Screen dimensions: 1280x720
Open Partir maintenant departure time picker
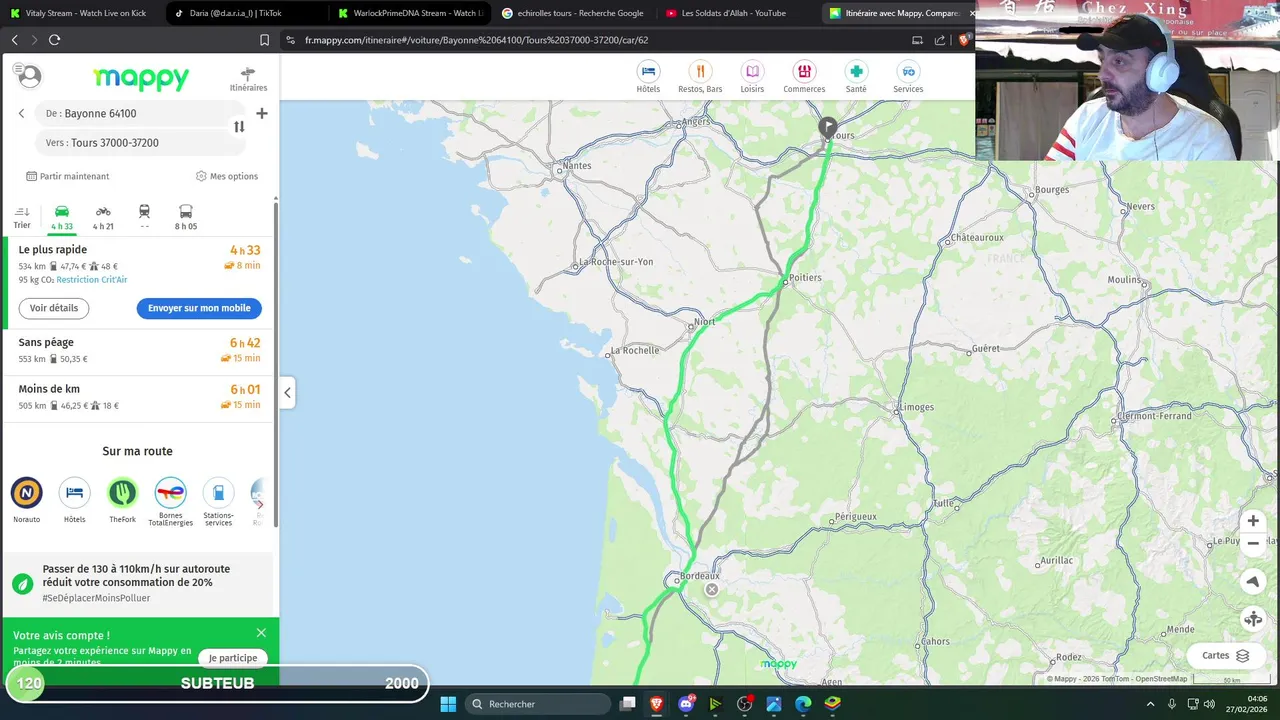pos(68,176)
